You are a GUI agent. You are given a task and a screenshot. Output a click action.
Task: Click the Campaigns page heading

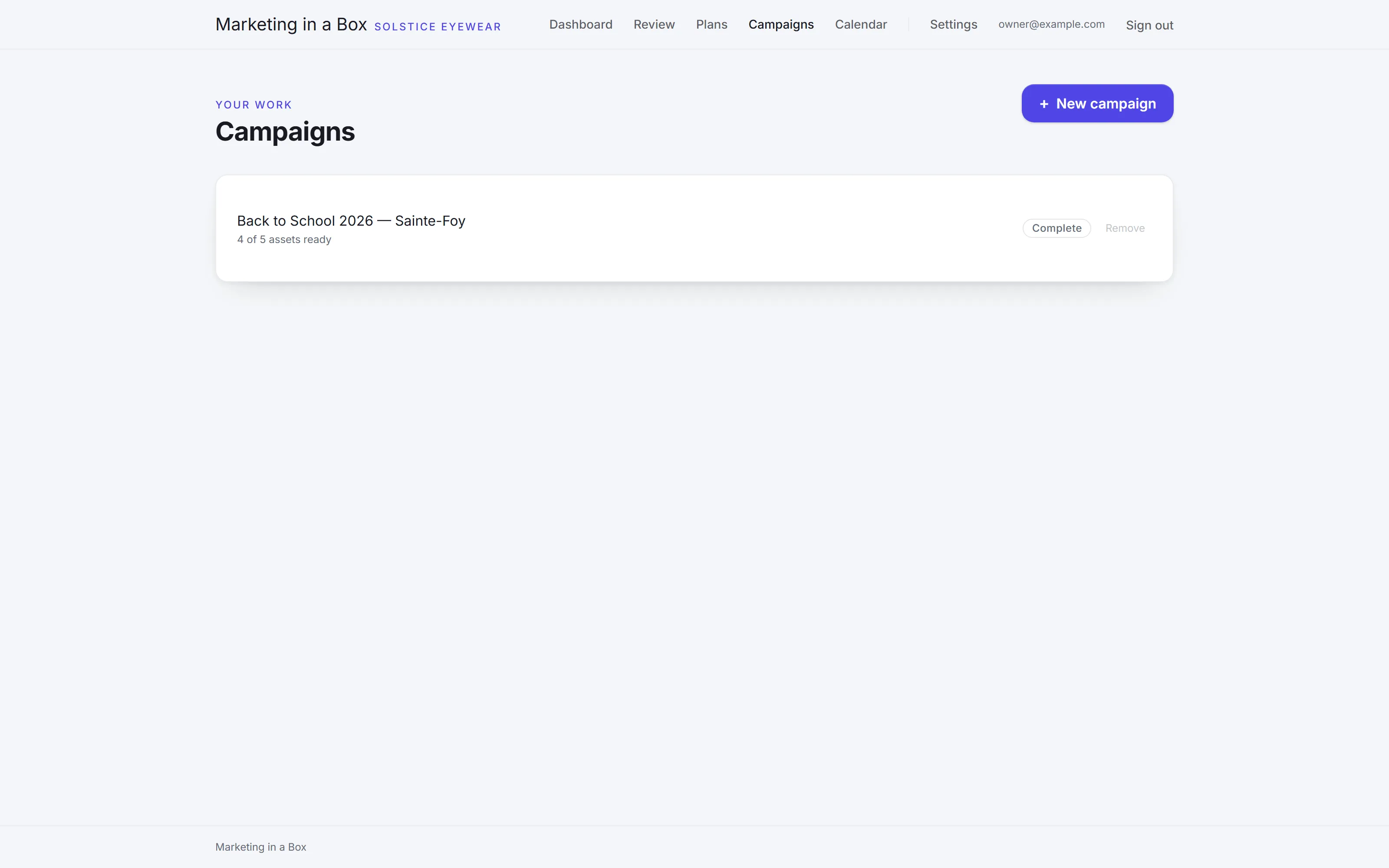(285, 132)
